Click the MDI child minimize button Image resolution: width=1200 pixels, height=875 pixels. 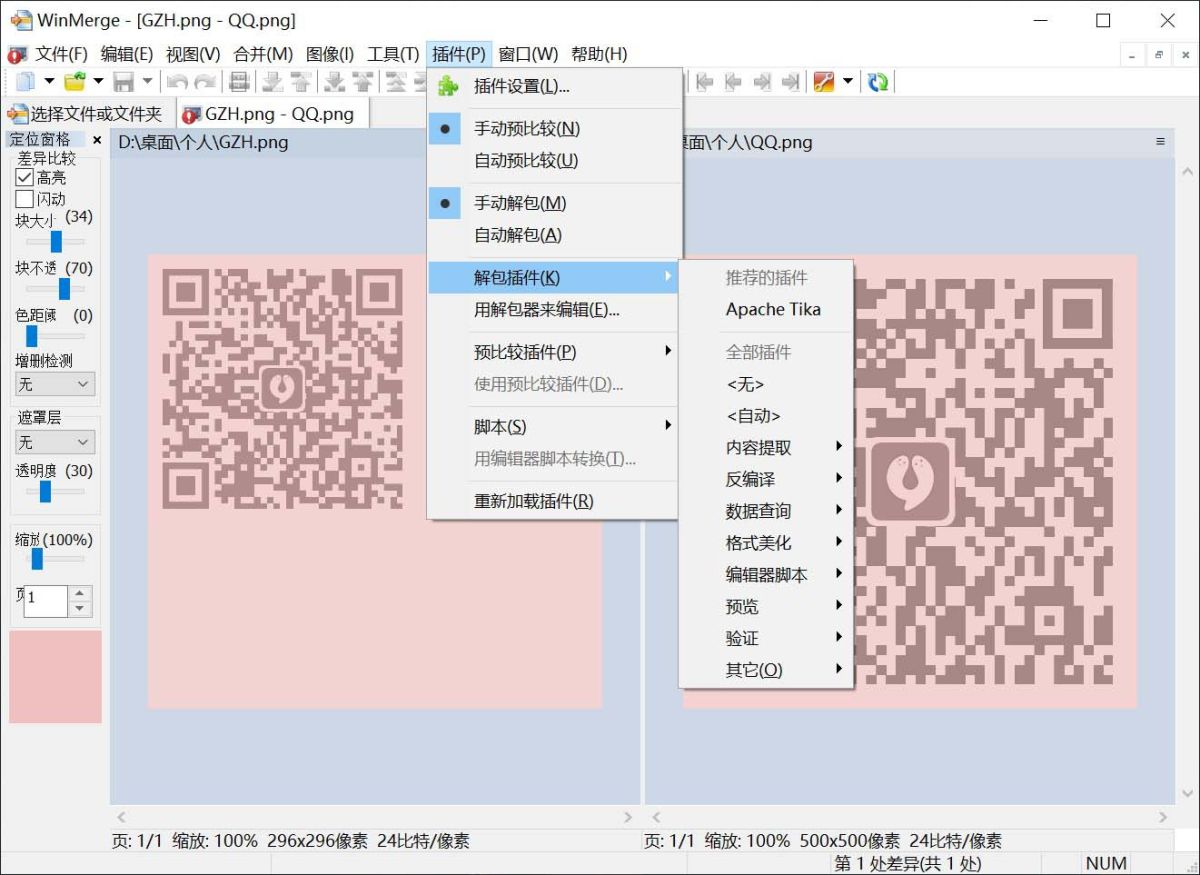pos(1133,55)
